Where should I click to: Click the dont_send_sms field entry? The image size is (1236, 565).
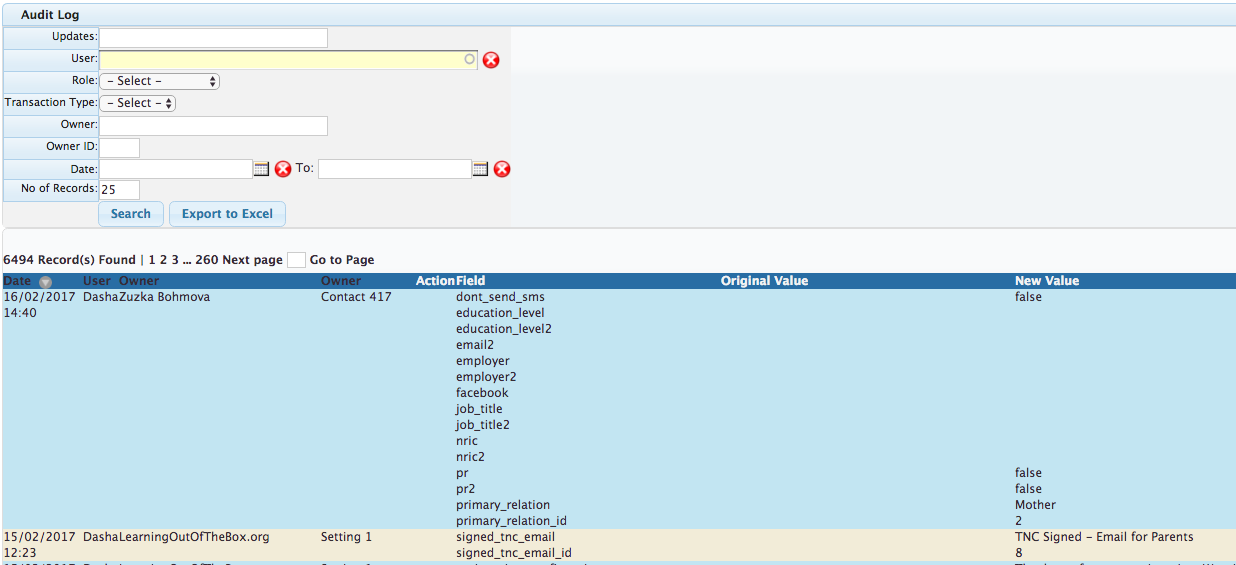(x=500, y=297)
